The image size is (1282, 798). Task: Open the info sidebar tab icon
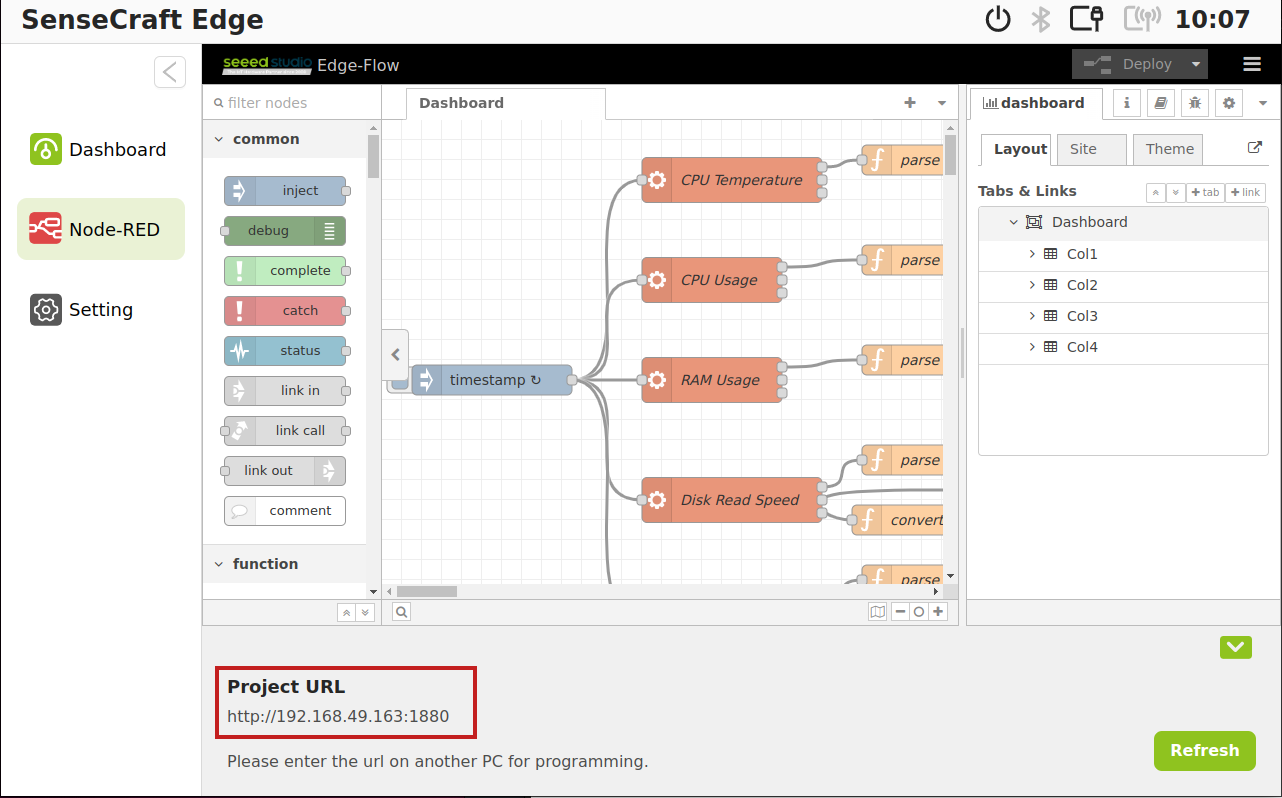tap(1127, 103)
